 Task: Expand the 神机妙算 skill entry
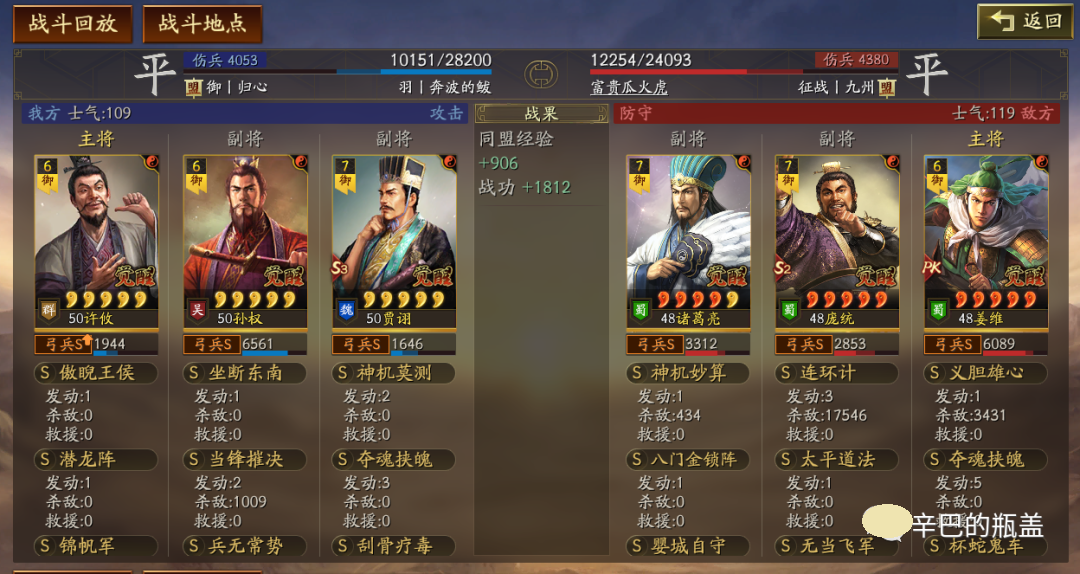click(688, 373)
